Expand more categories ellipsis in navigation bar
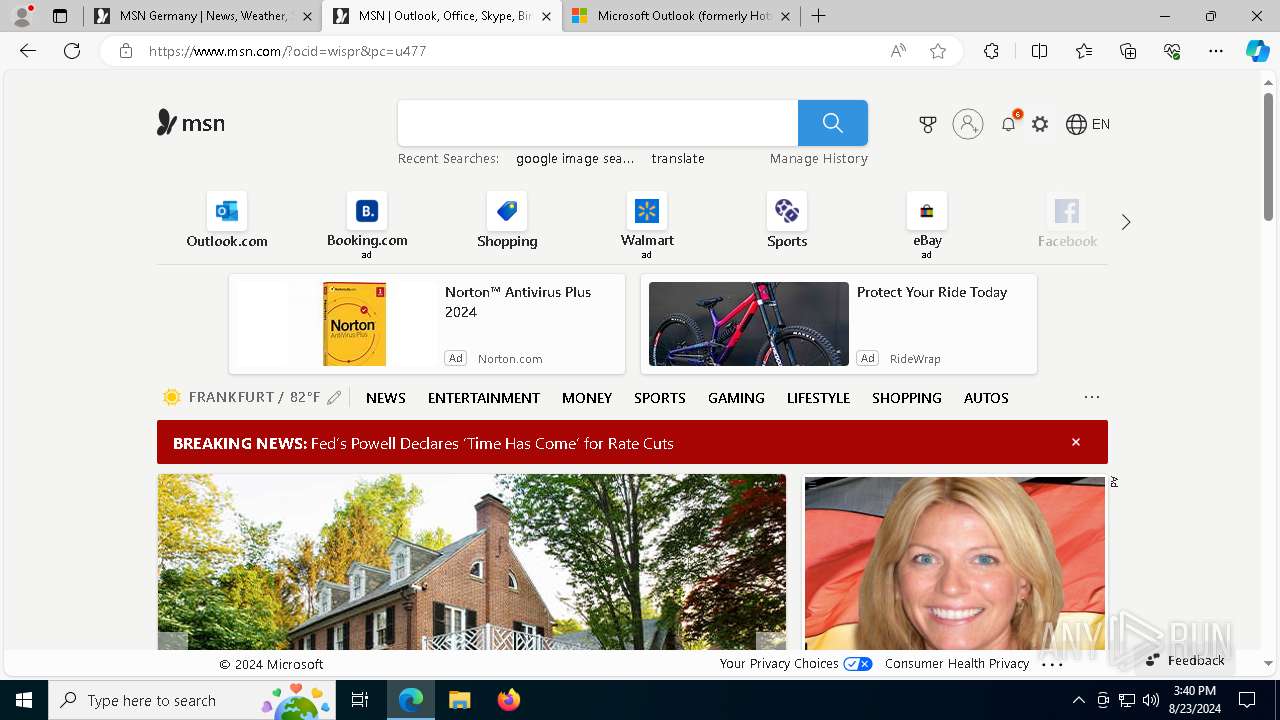The height and width of the screenshot is (720, 1280). (1092, 397)
